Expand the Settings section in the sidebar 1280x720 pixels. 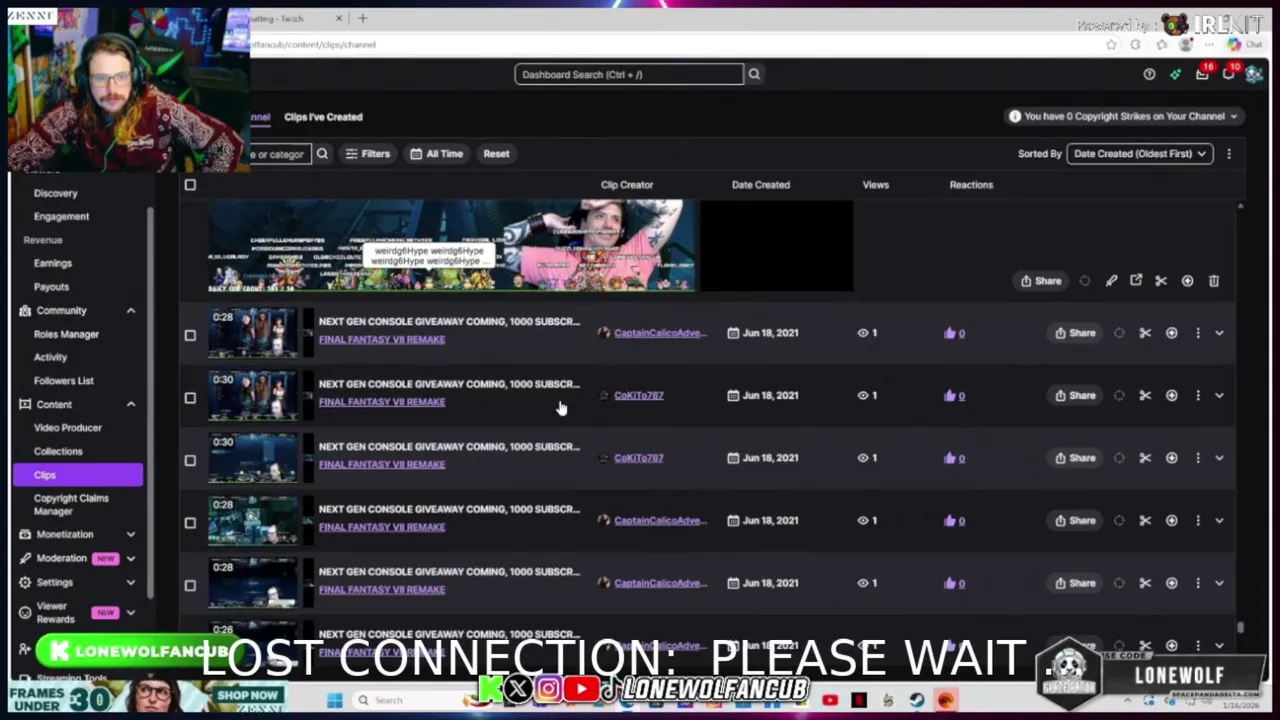(130, 582)
